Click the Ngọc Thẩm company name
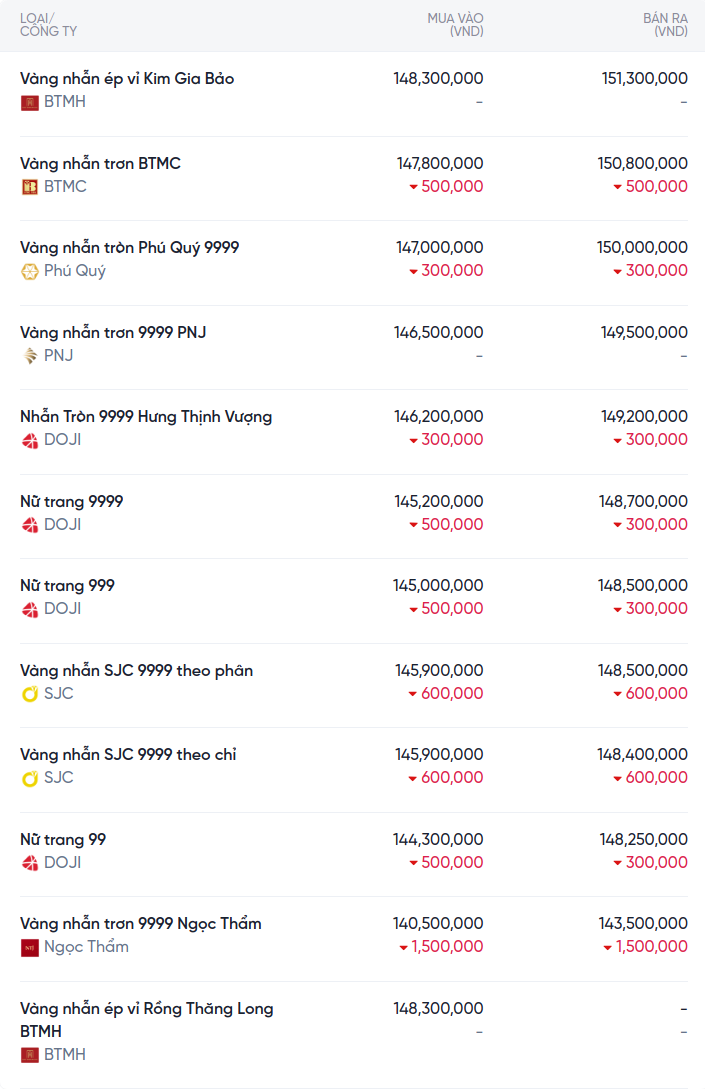The image size is (705, 1089). [x=86, y=947]
